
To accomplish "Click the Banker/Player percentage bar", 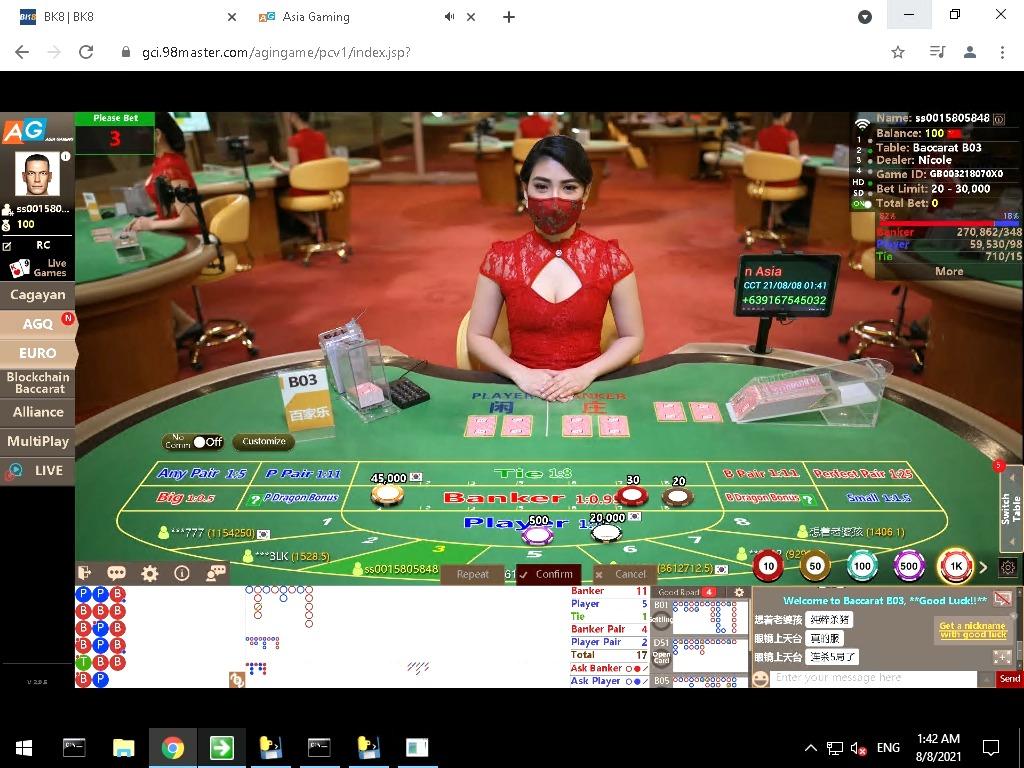I will pyautogui.click(x=947, y=223).
